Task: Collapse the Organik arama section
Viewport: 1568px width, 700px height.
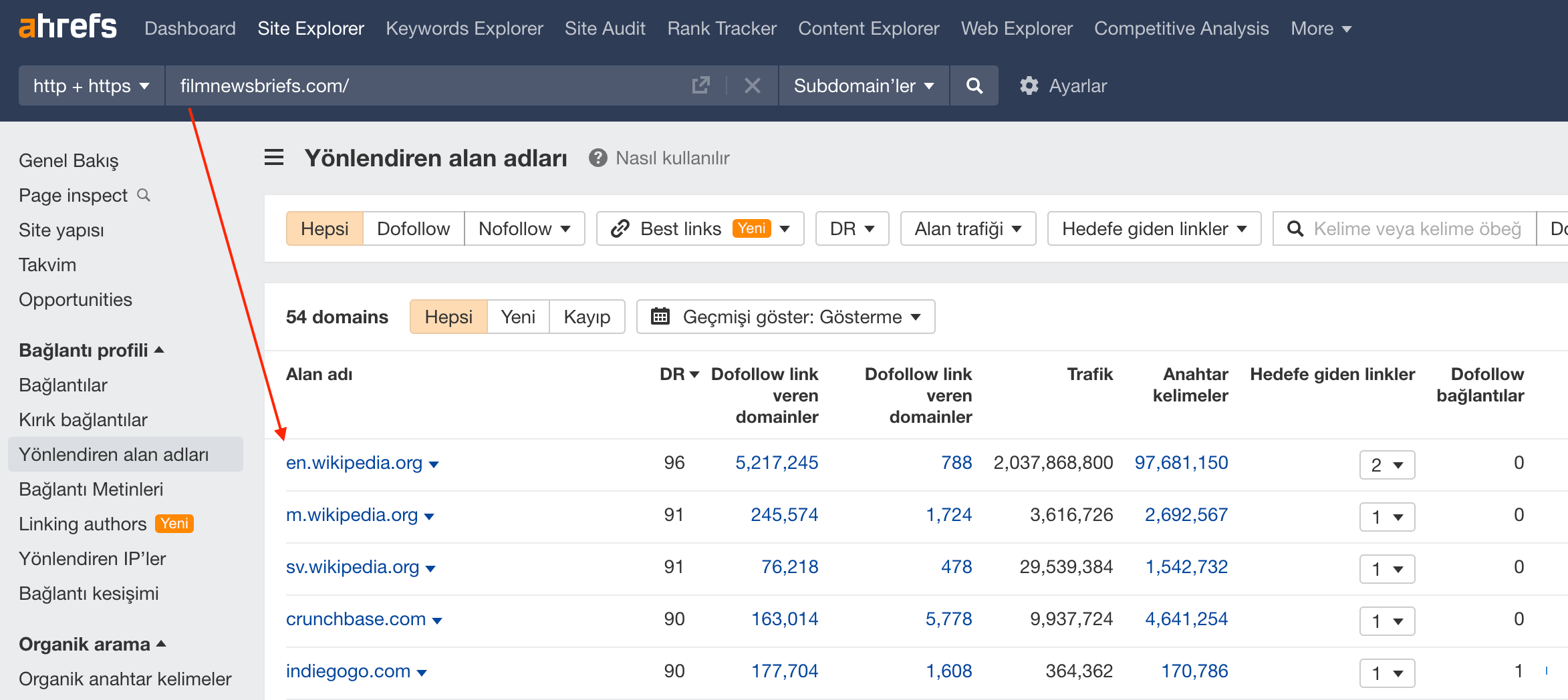Action: tap(92, 644)
